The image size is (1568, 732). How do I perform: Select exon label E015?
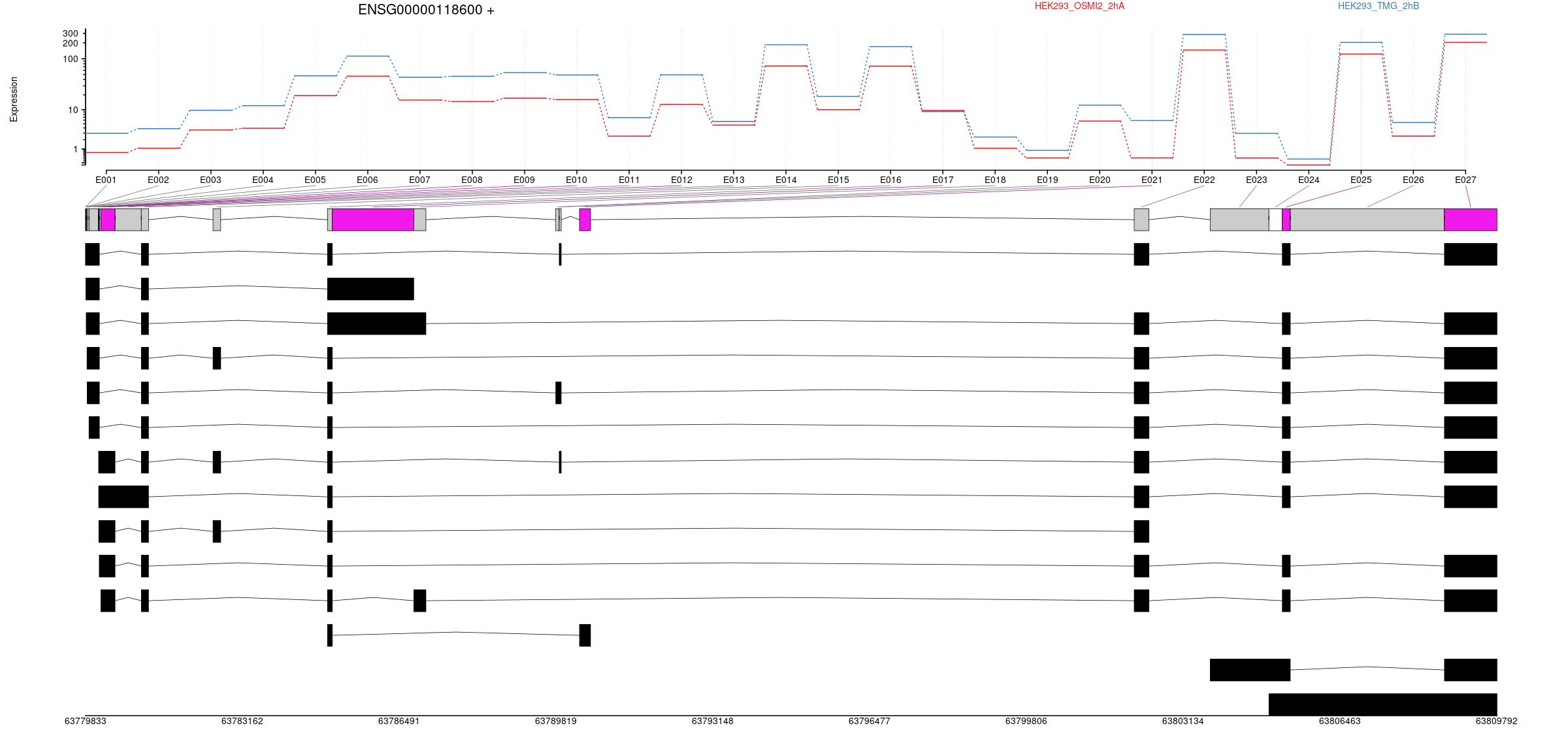(x=838, y=180)
